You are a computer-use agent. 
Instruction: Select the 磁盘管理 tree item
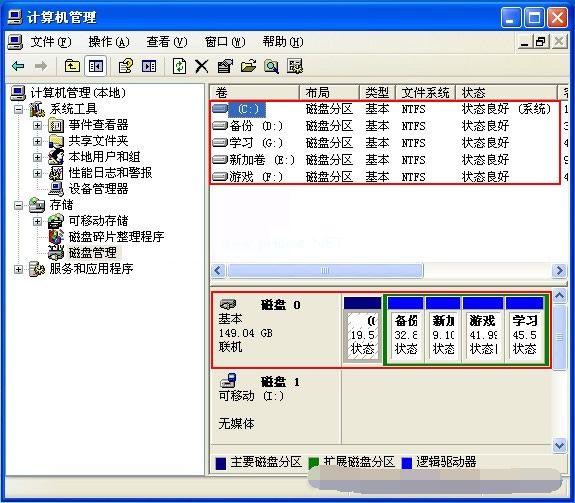pyautogui.click(x=93, y=253)
